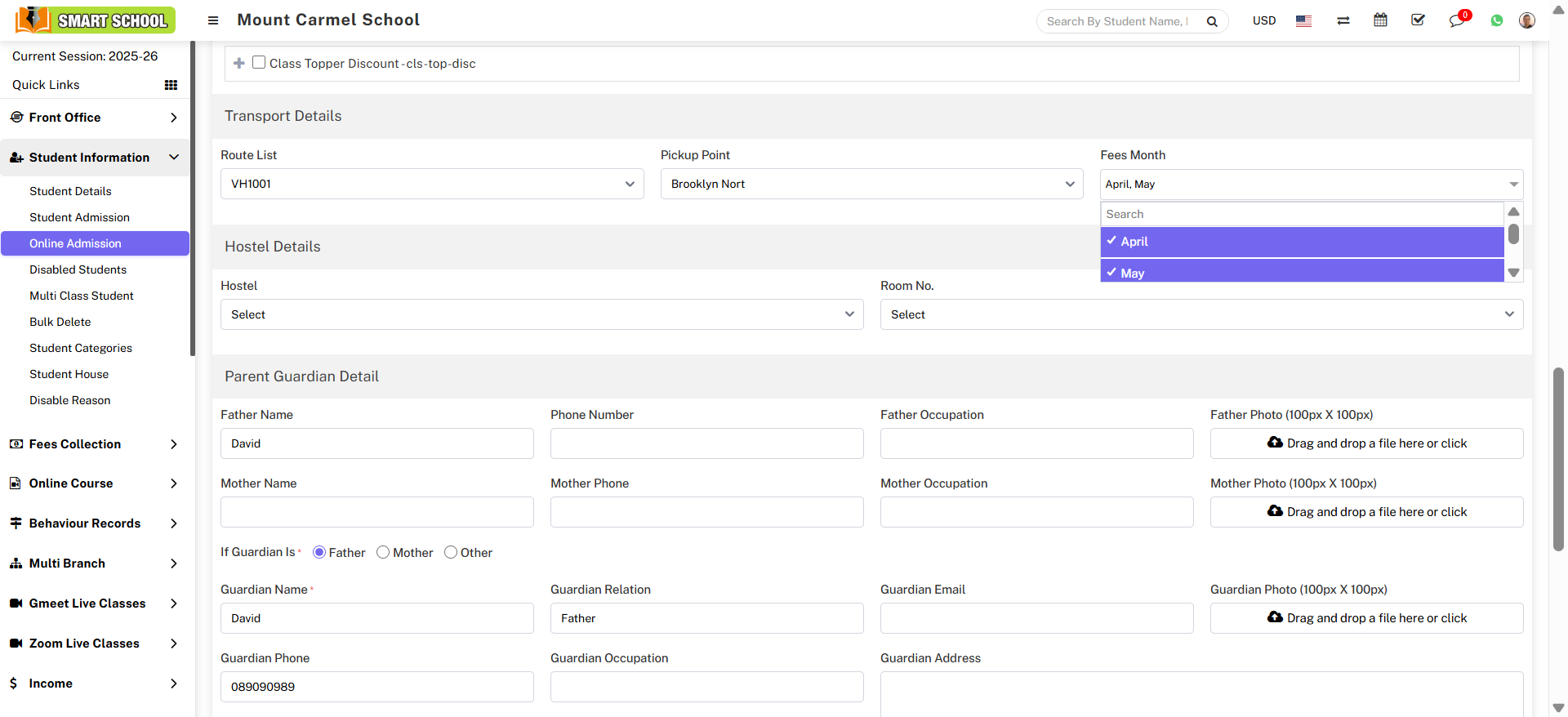1568x717 pixels.
Task: Open the task checklist icon
Action: click(x=1418, y=20)
